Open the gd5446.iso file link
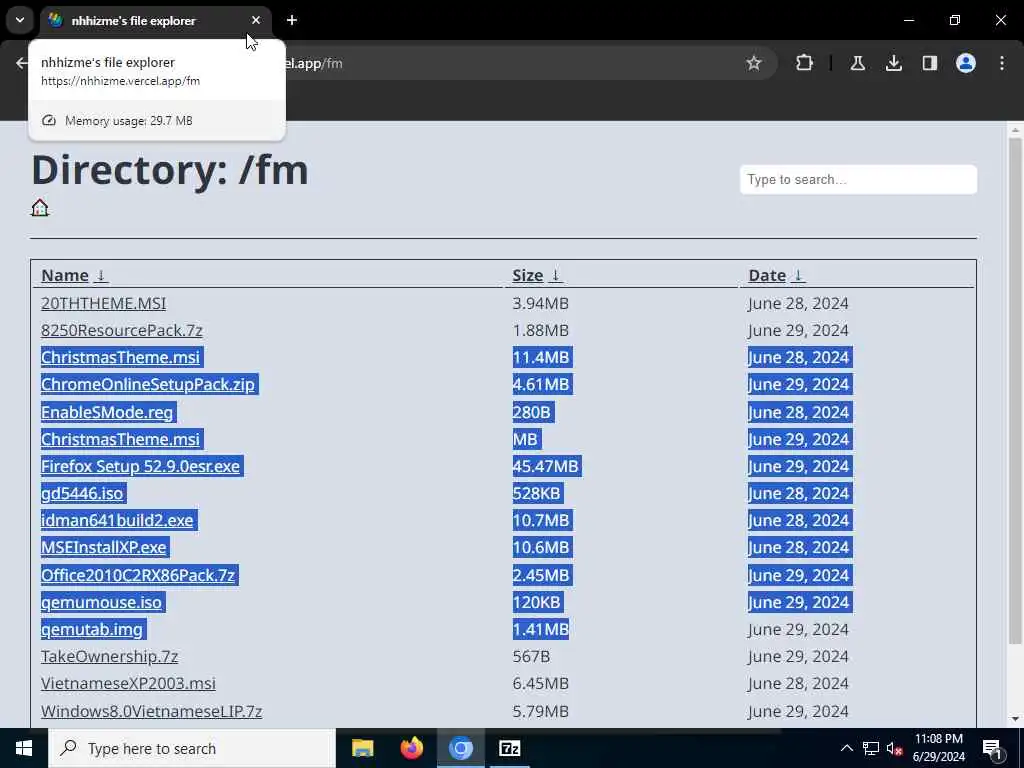This screenshot has width=1024, height=768. 82,493
